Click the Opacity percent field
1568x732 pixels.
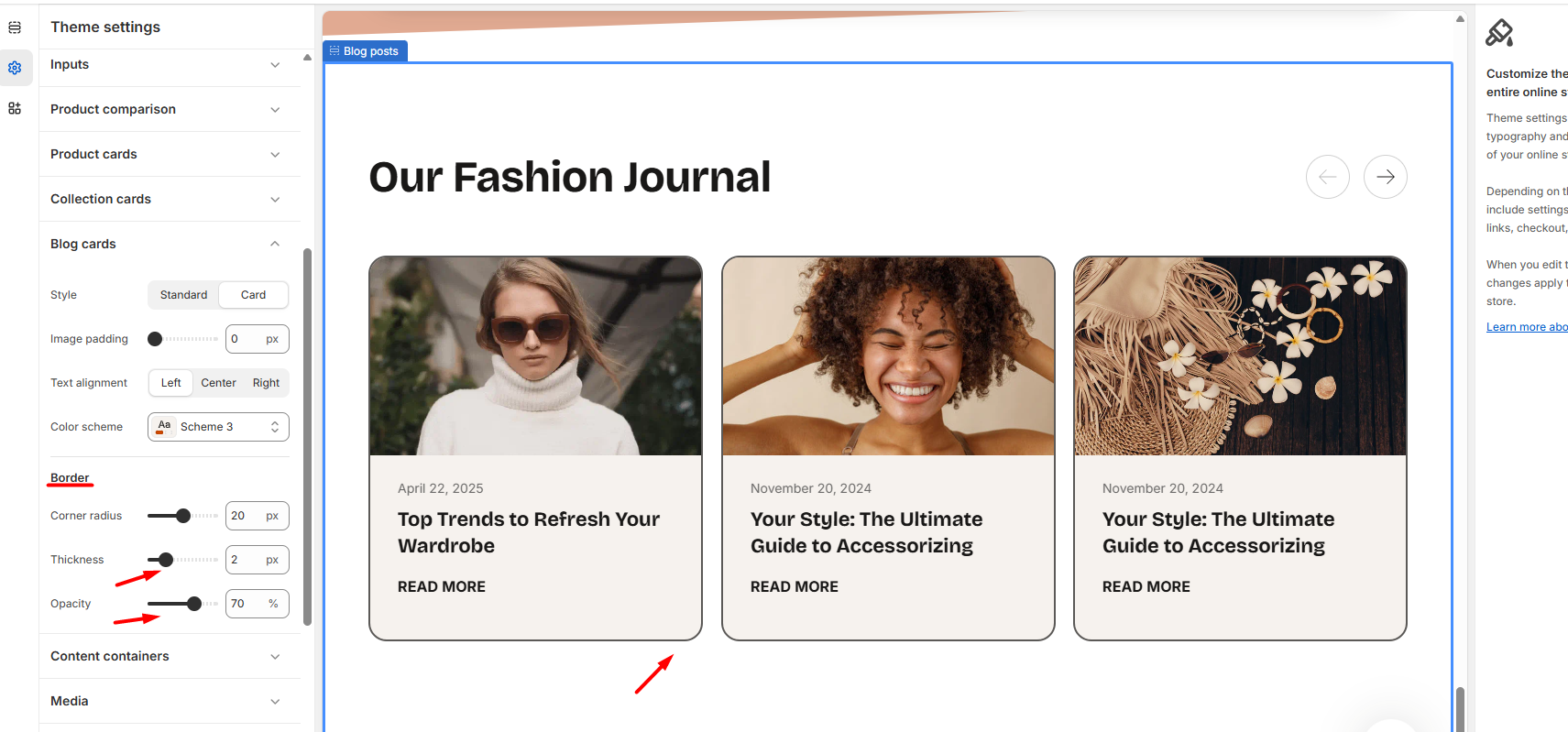[x=258, y=604]
